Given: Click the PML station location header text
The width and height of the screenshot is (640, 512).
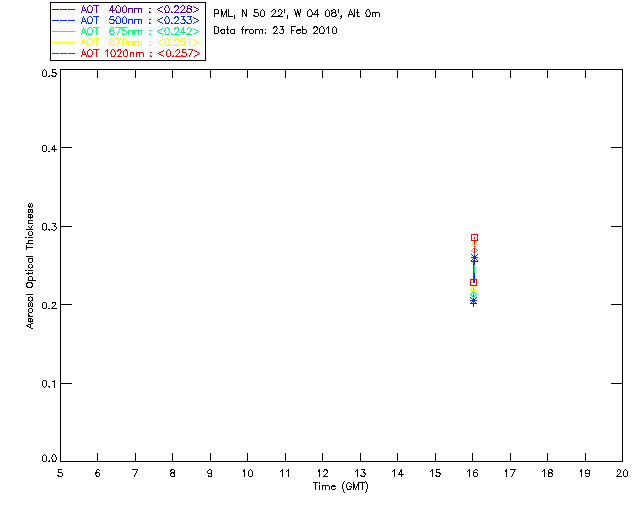Looking at the screenshot, I should [297, 14].
